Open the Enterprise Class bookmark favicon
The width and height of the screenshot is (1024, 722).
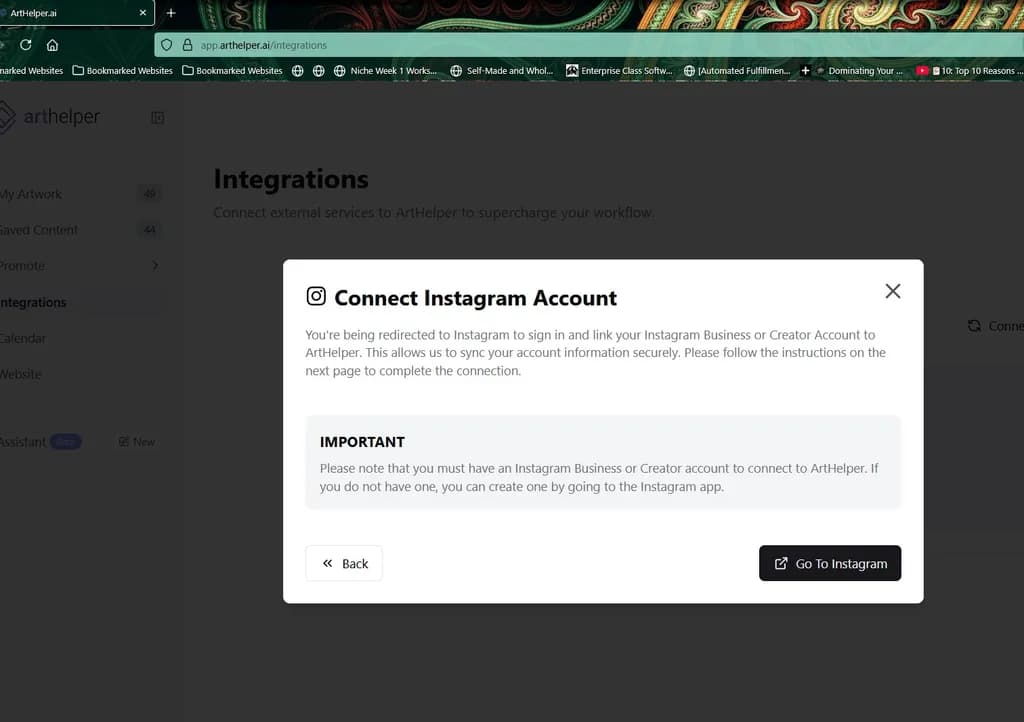pos(572,71)
